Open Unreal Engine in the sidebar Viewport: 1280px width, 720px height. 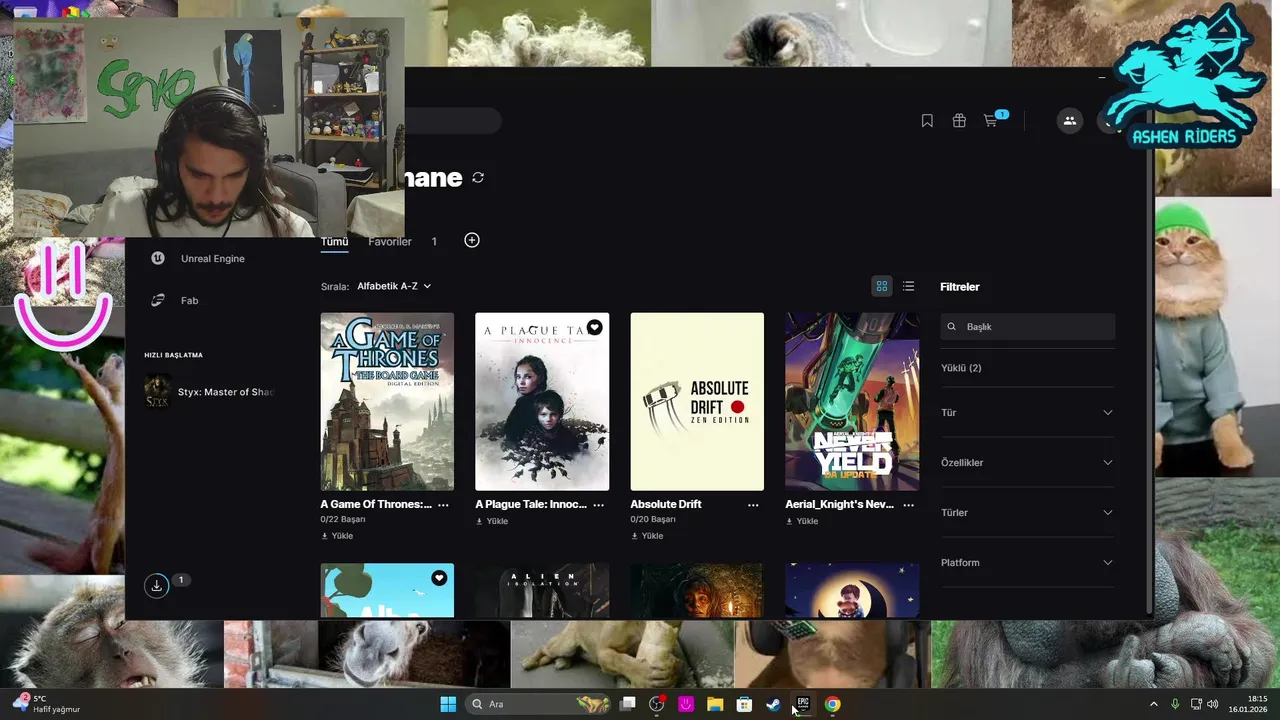click(x=198, y=258)
